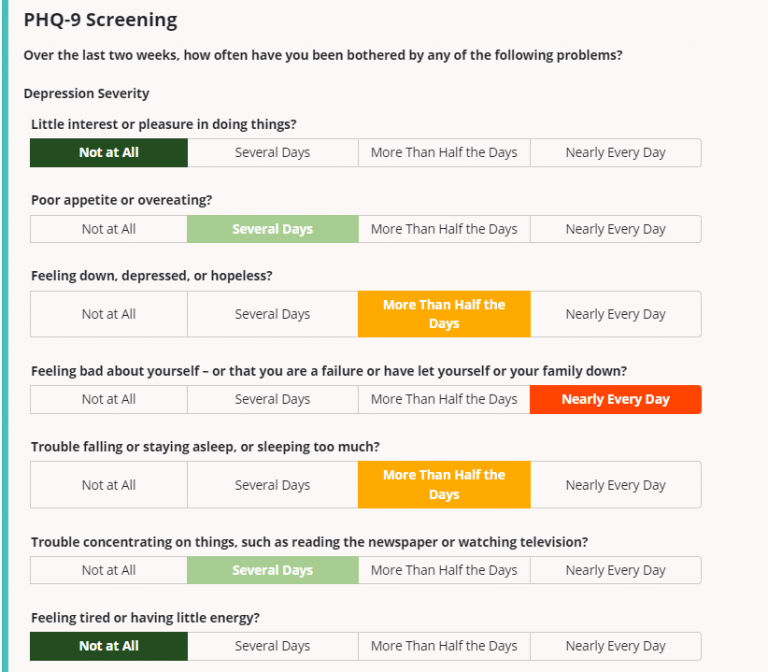This screenshot has width=768, height=672.
Task: Pick 'More Than Half the Days' for feeling tired
Action: (x=444, y=646)
